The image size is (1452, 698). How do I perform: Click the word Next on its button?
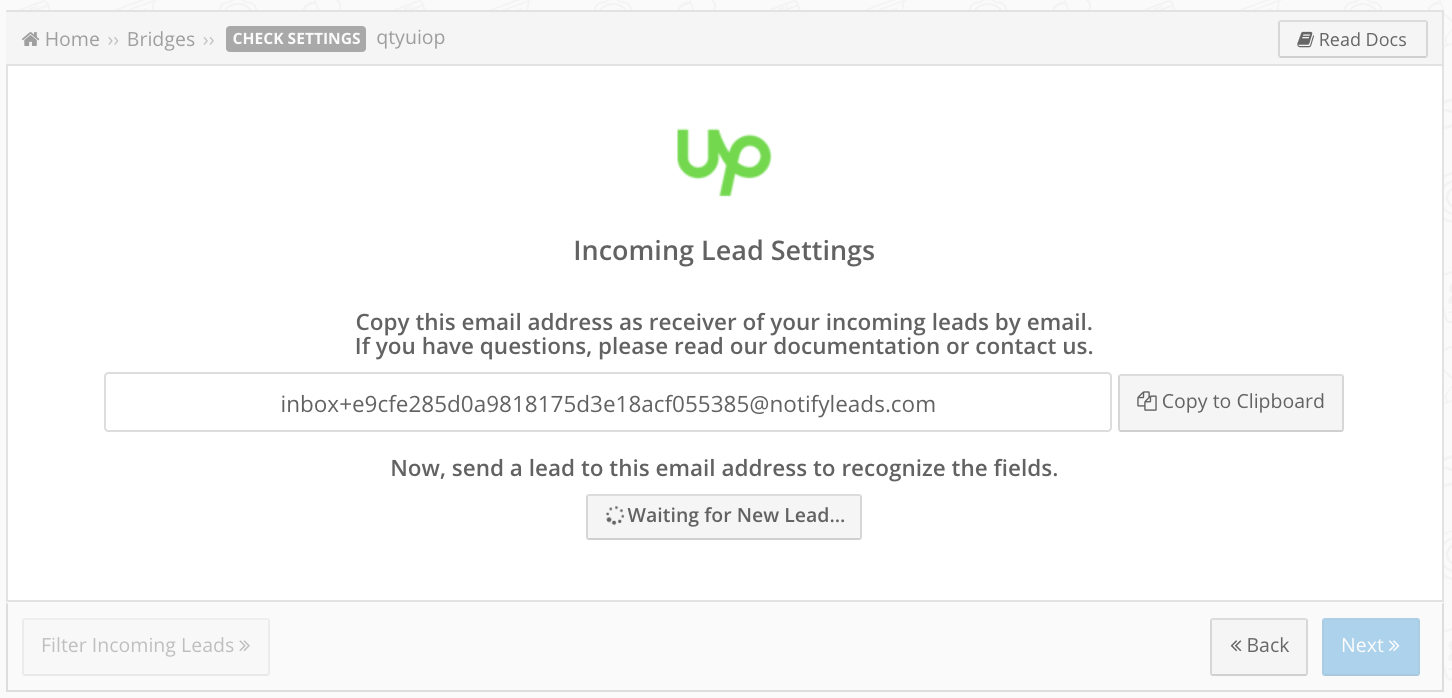[x=1363, y=646]
